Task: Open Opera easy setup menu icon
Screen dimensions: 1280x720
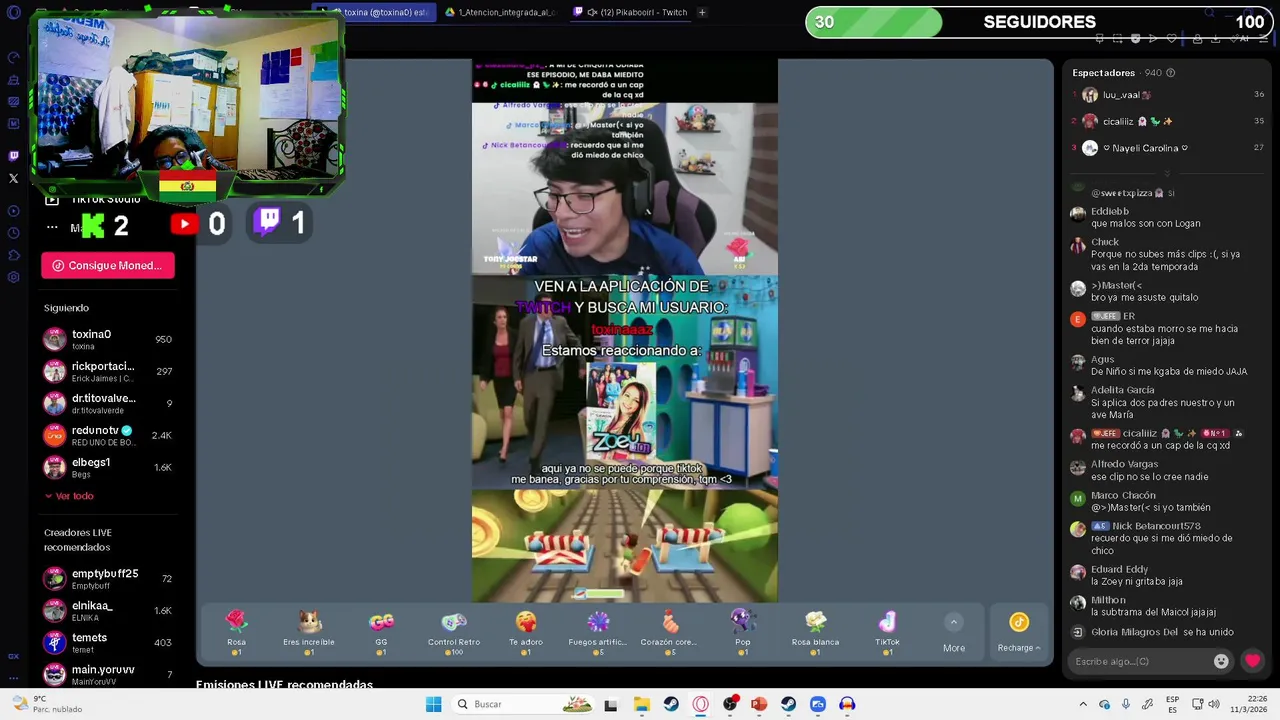Action: [1262, 39]
